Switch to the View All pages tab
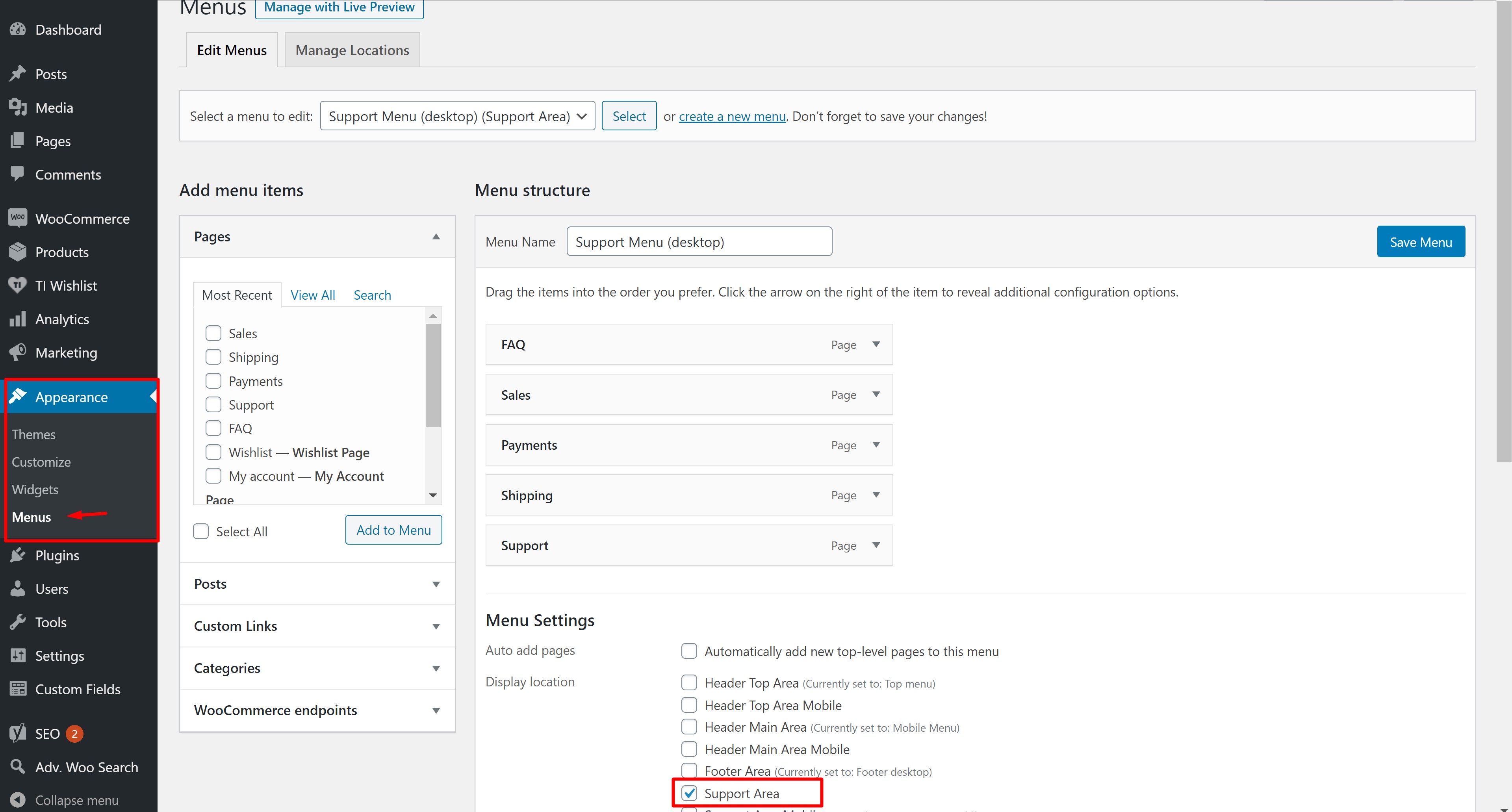Image resolution: width=1512 pixels, height=812 pixels. (x=312, y=295)
